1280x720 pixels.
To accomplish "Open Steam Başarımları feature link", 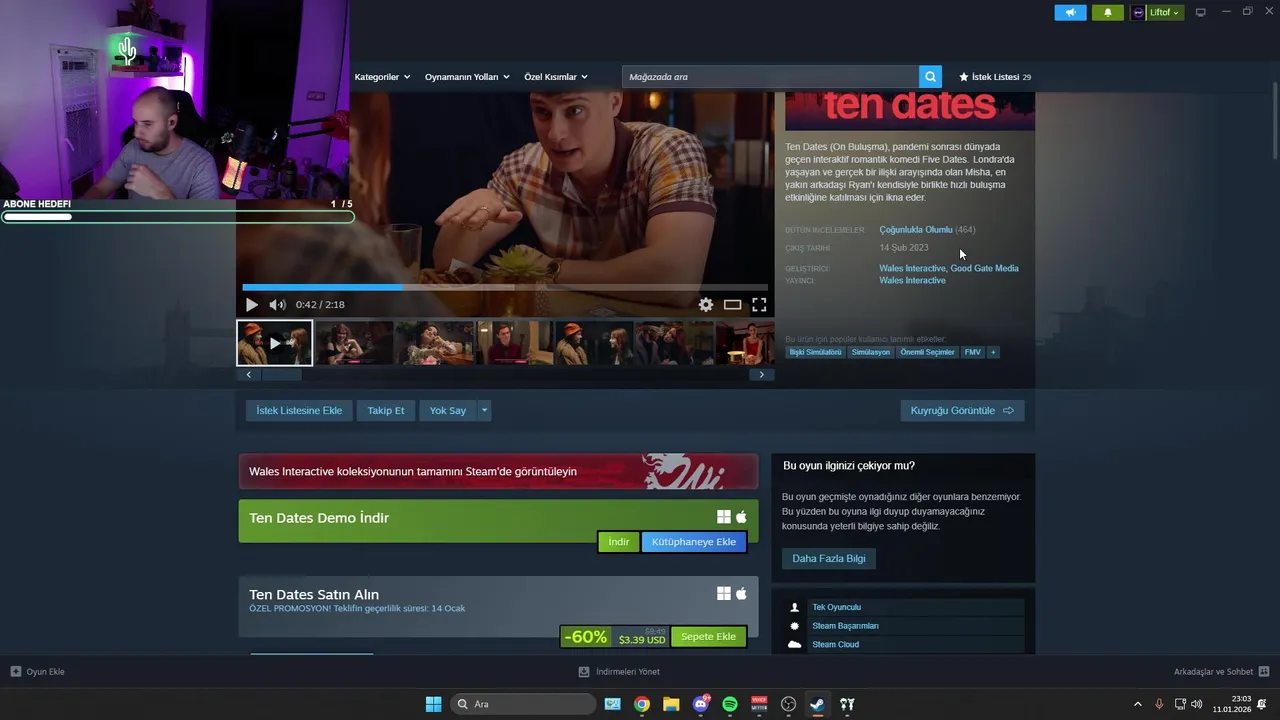I will (845, 626).
